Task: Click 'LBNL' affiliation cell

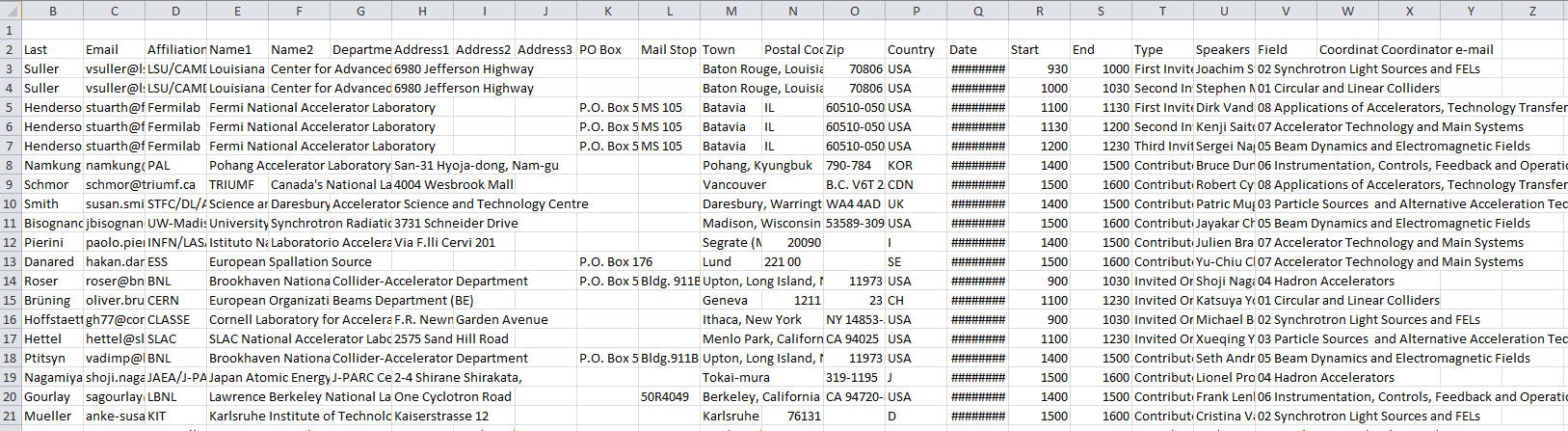Action: [x=175, y=396]
